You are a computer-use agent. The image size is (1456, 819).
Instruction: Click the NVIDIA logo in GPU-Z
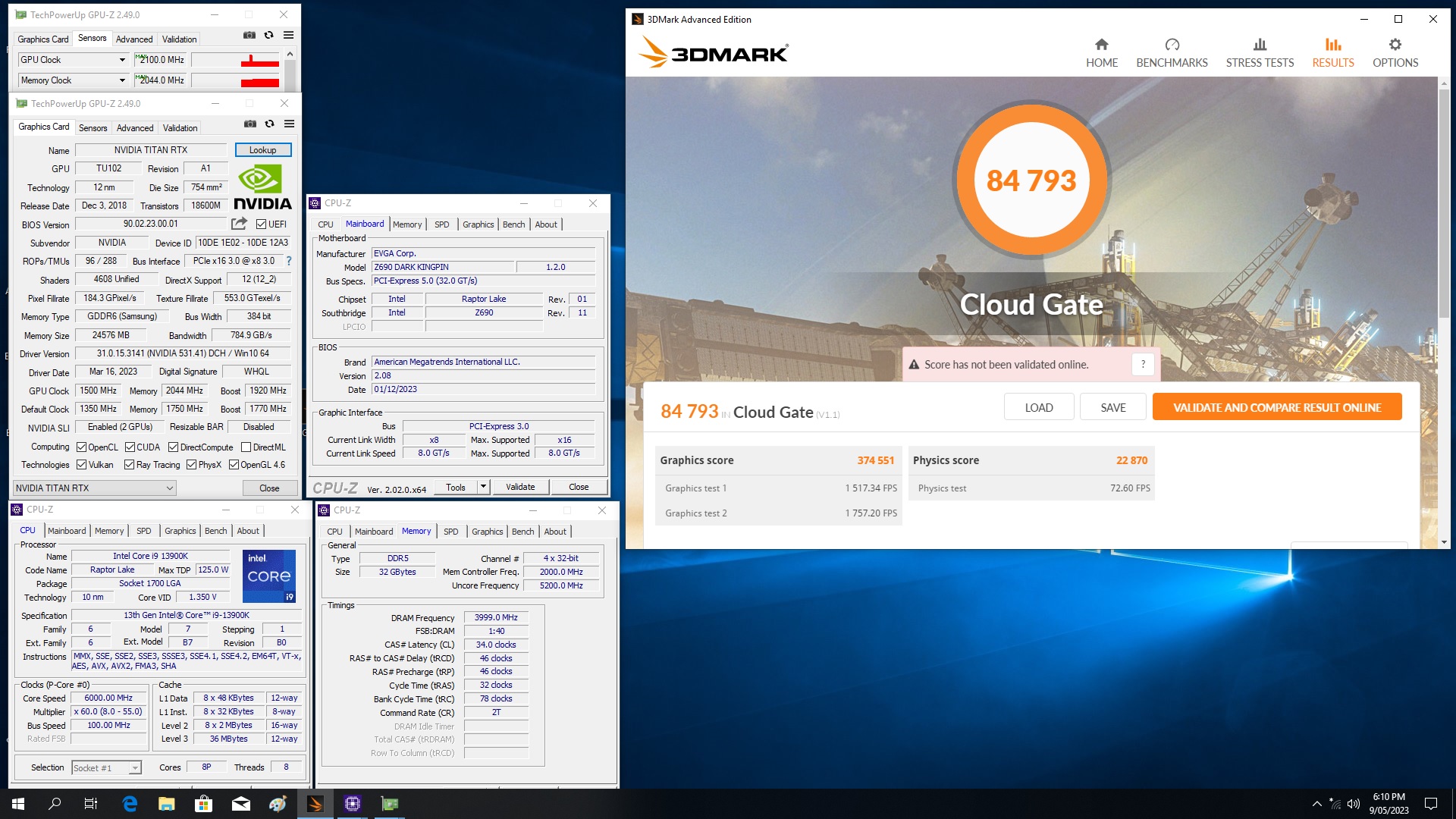262,188
